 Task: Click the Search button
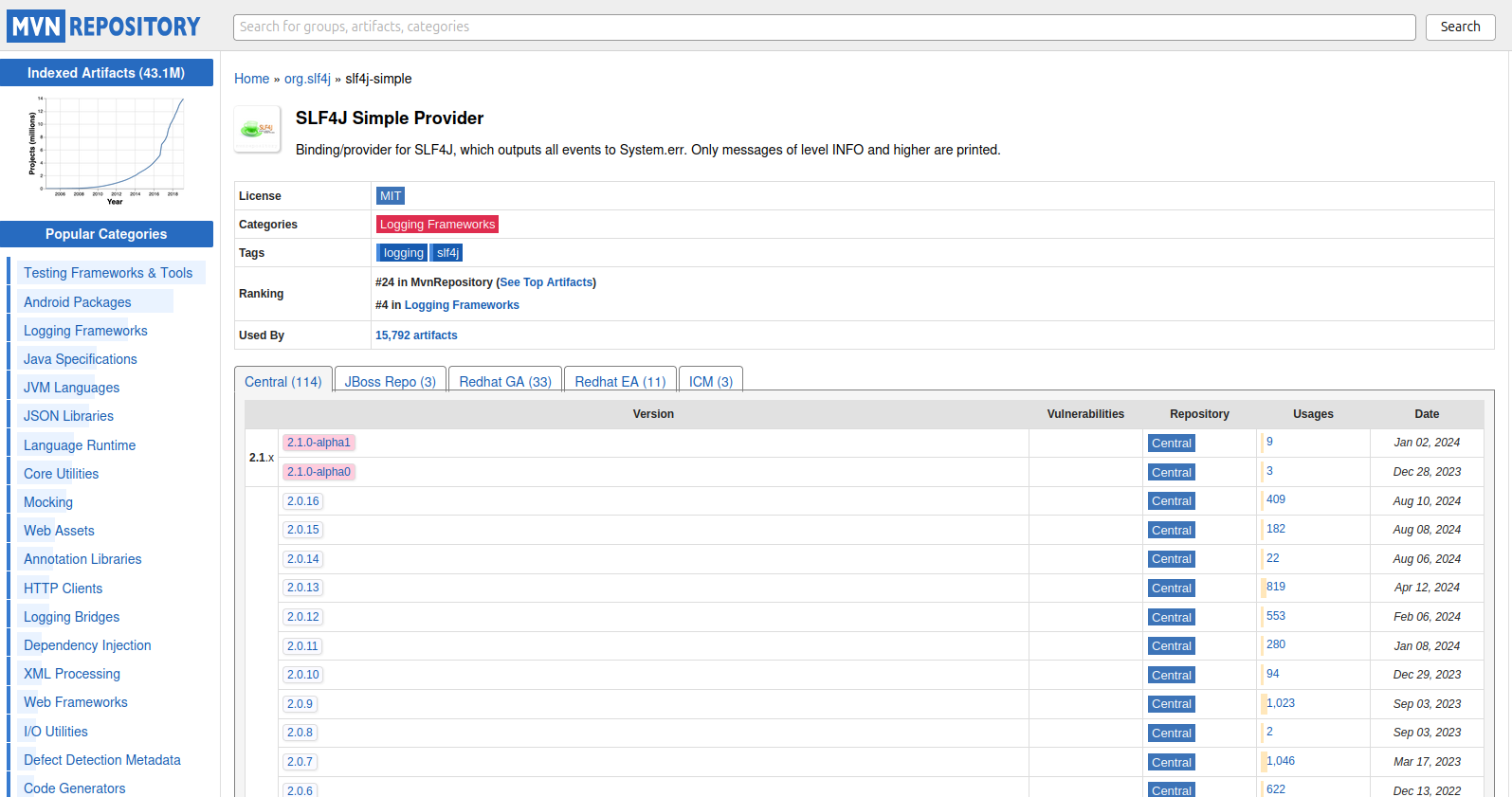tap(1460, 27)
